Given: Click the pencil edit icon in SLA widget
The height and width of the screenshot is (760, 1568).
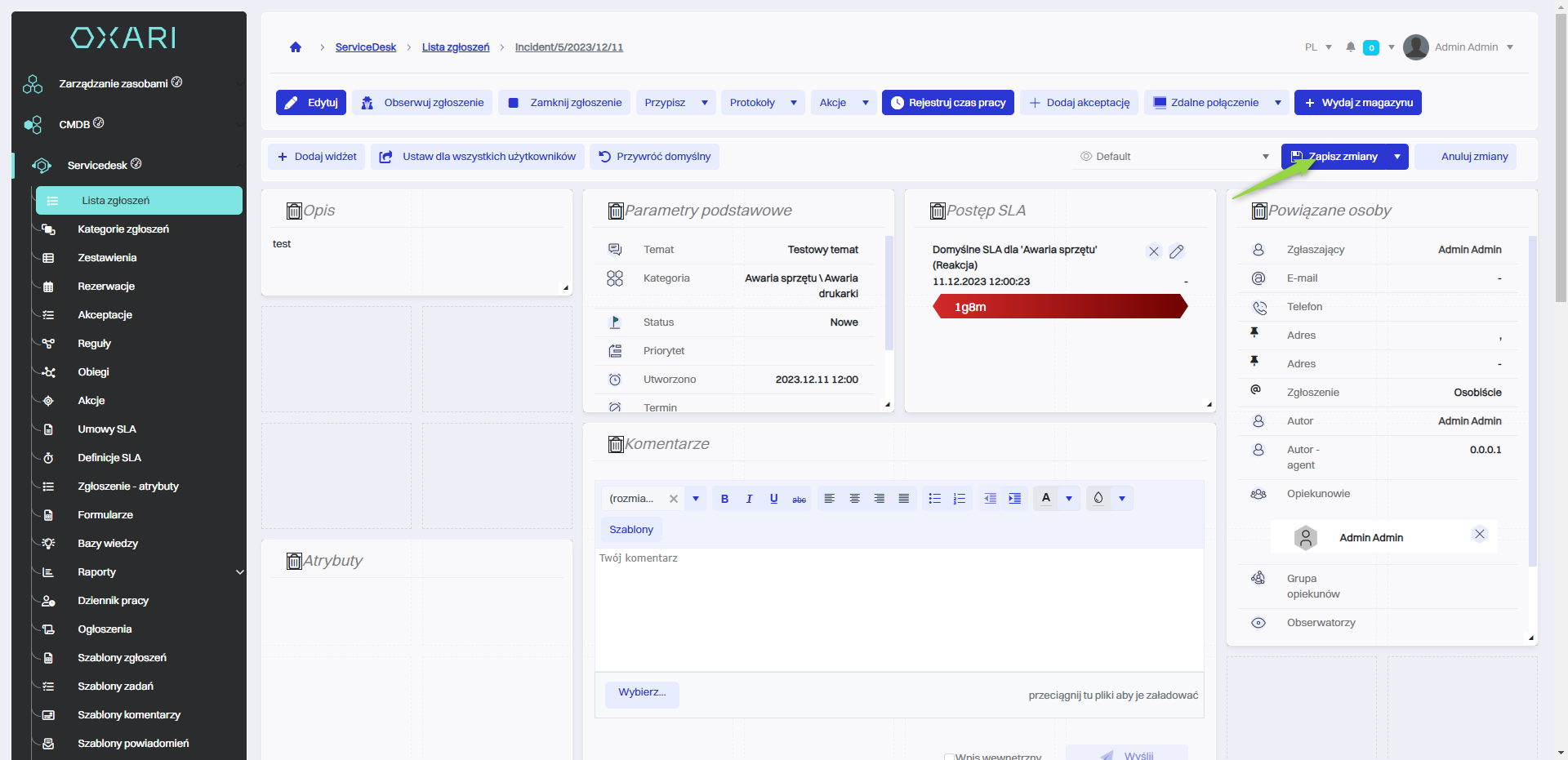Looking at the screenshot, I should click(x=1176, y=251).
